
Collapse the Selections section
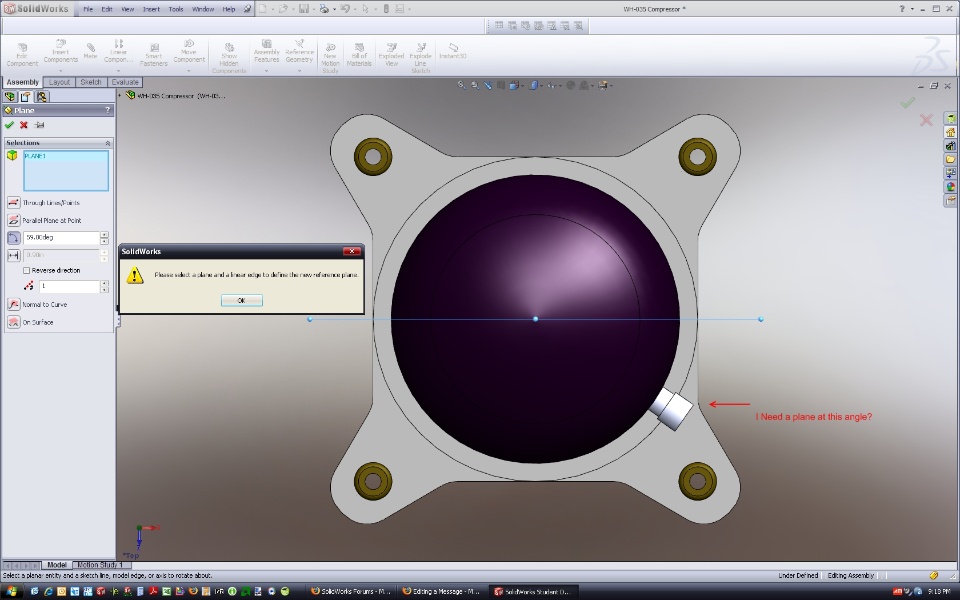(107, 143)
